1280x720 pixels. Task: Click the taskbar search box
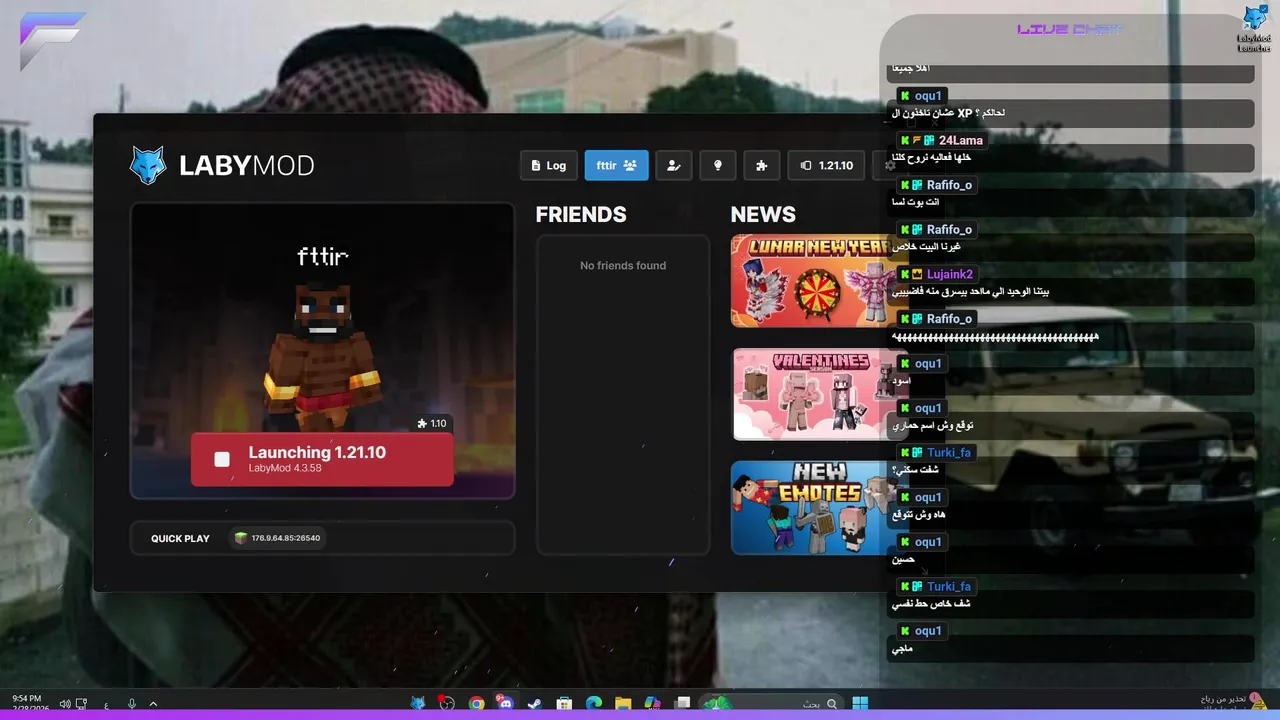770,703
